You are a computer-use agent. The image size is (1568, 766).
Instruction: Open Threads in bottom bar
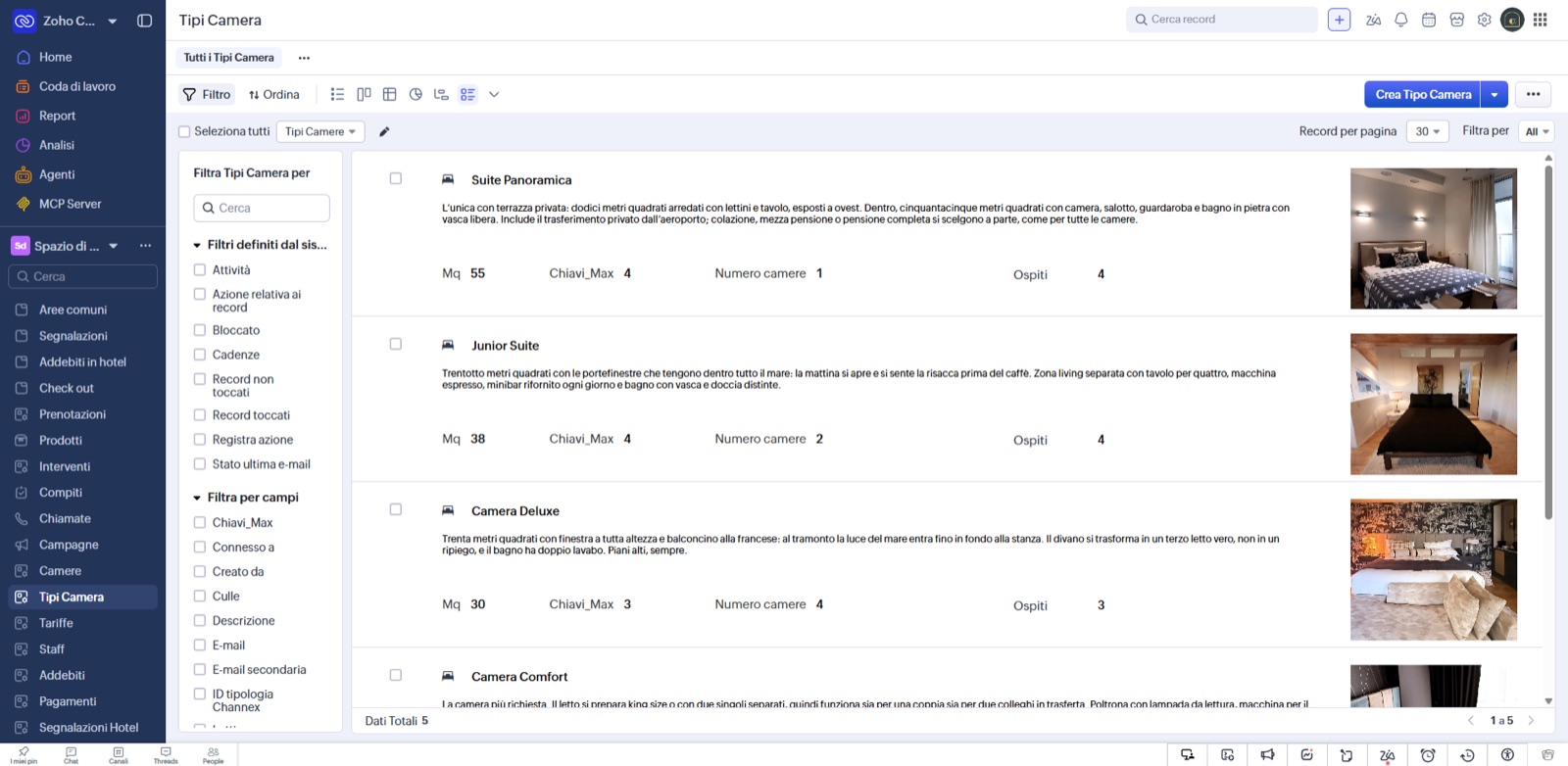pyautogui.click(x=166, y=755)
